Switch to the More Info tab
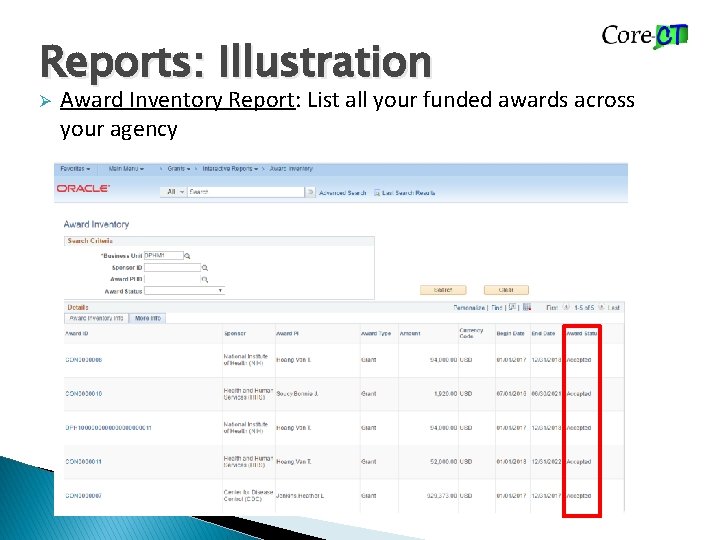720x540 pixels. point(148,318)
